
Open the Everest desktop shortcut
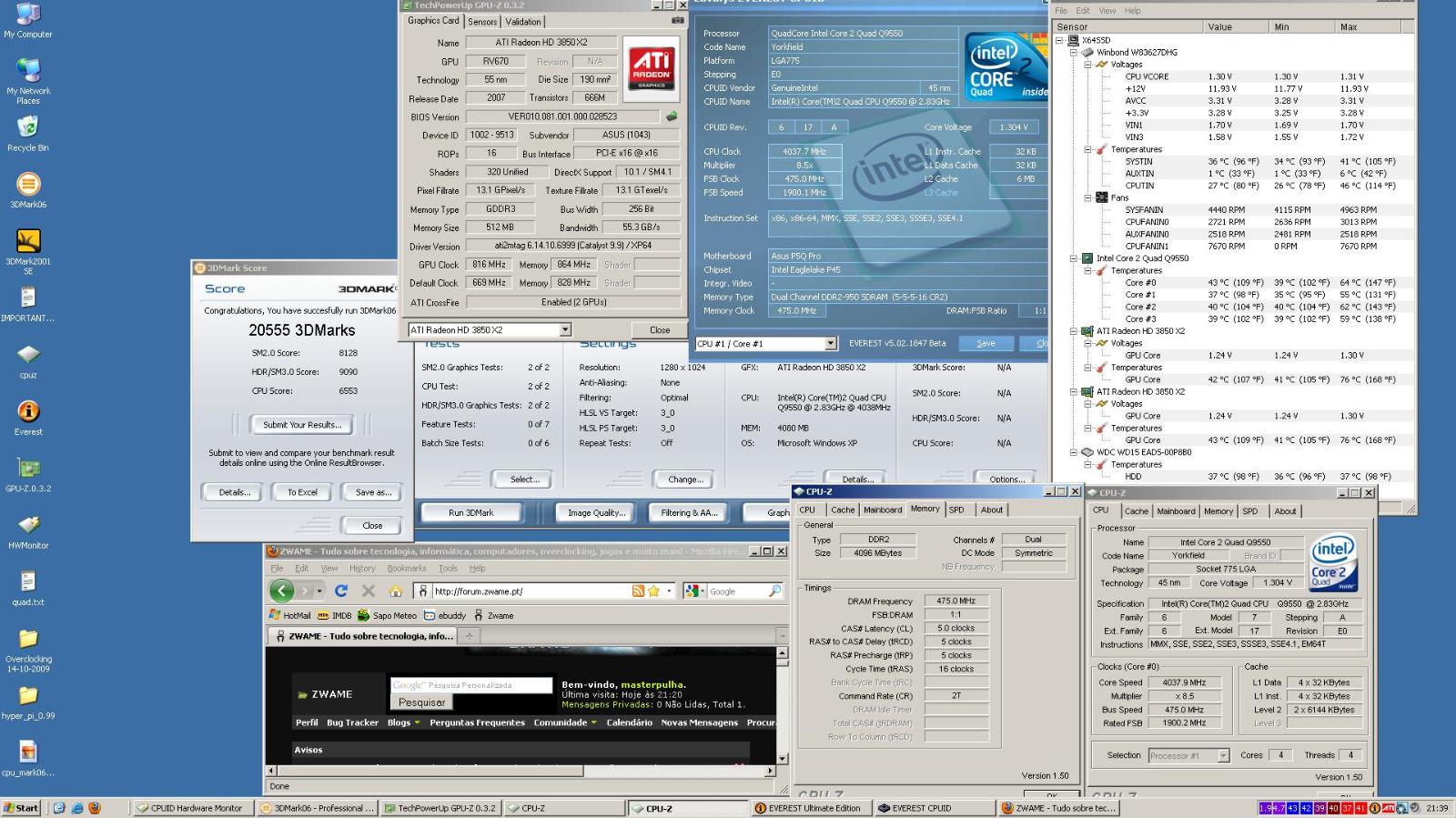tap(28, 418)
